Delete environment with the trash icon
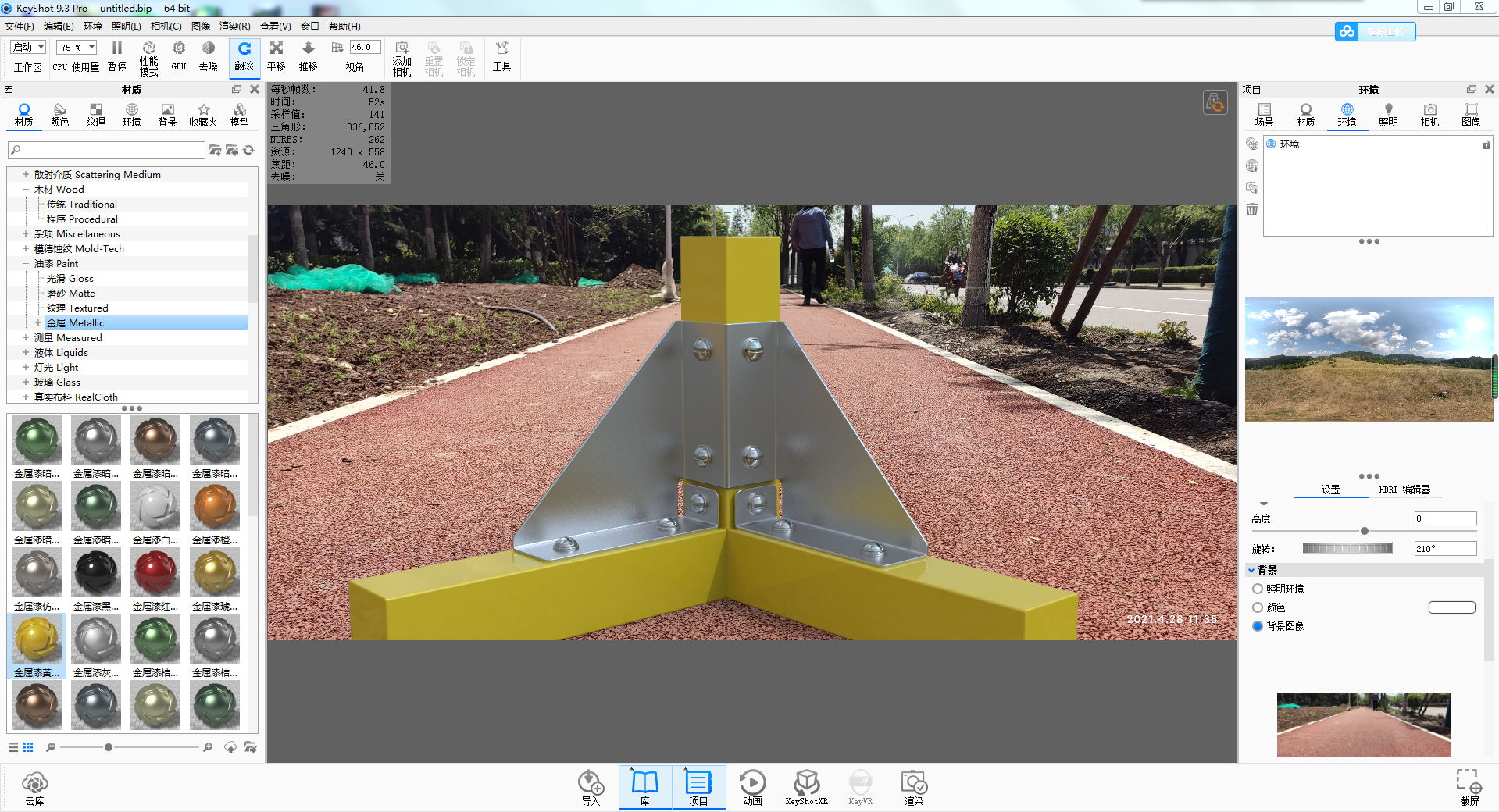Image resolution: width=1499 pixels, height=812 pixels. pos(1252,209)
